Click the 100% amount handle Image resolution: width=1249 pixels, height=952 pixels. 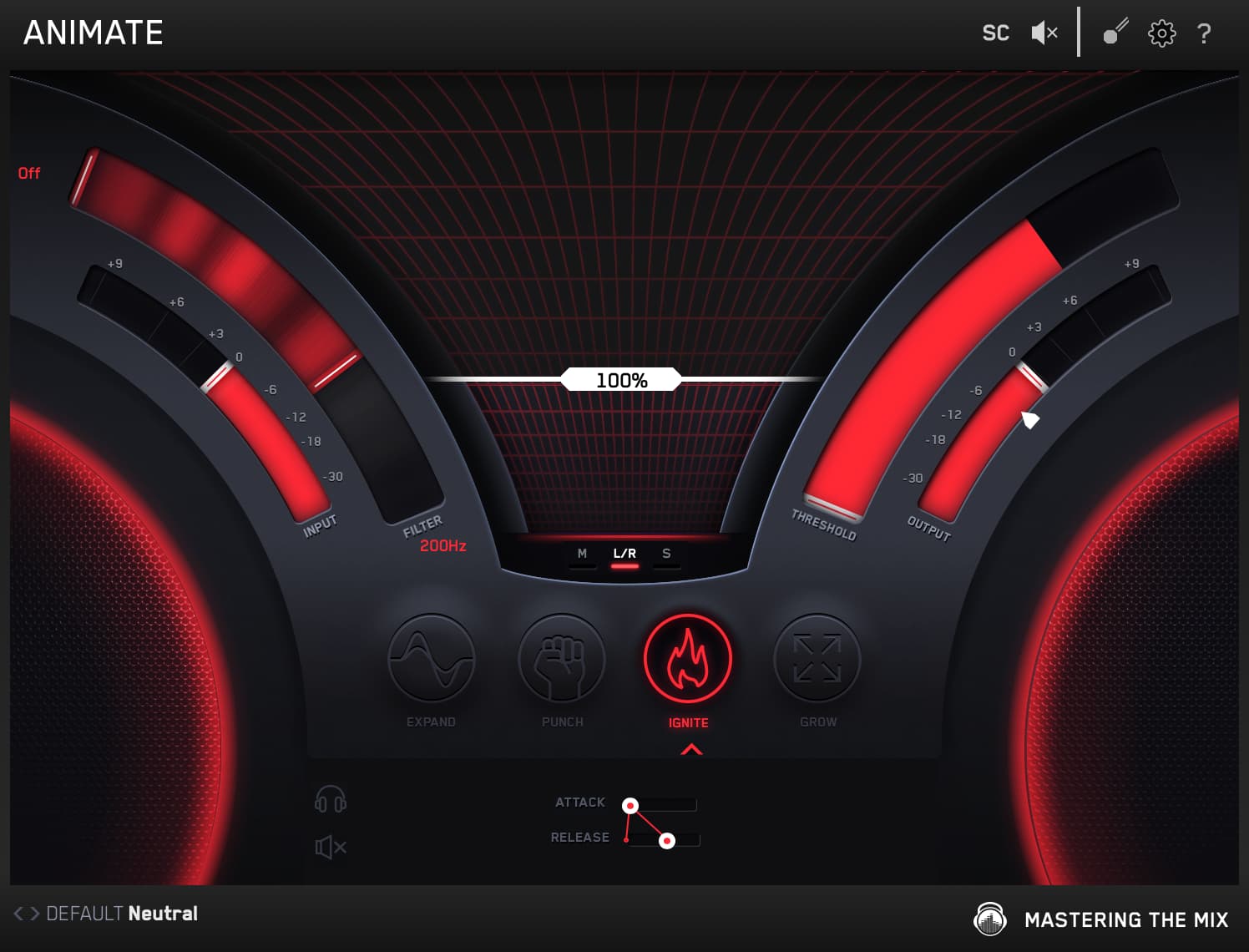621,380
